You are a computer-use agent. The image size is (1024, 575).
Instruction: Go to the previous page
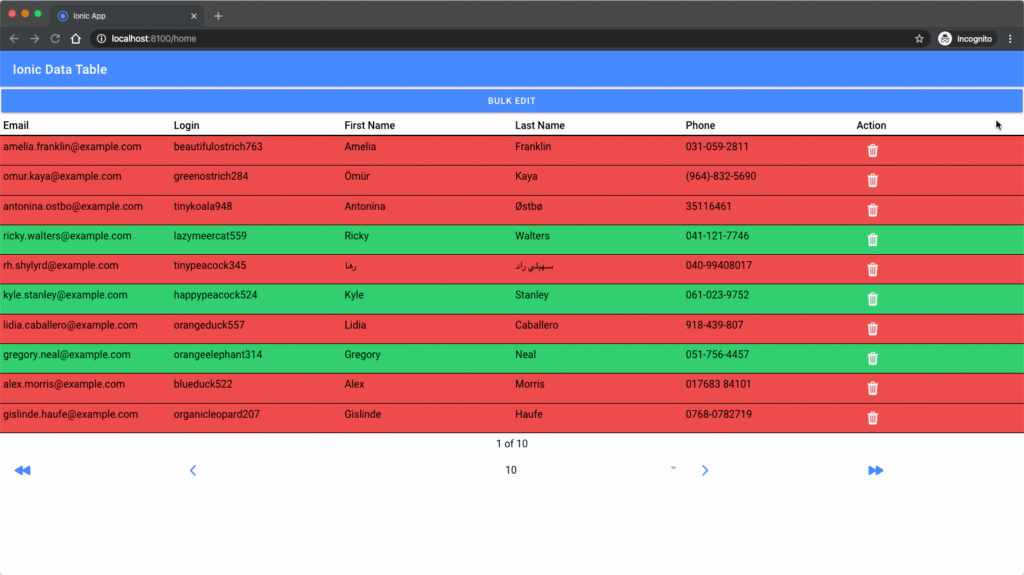(193, 471)
